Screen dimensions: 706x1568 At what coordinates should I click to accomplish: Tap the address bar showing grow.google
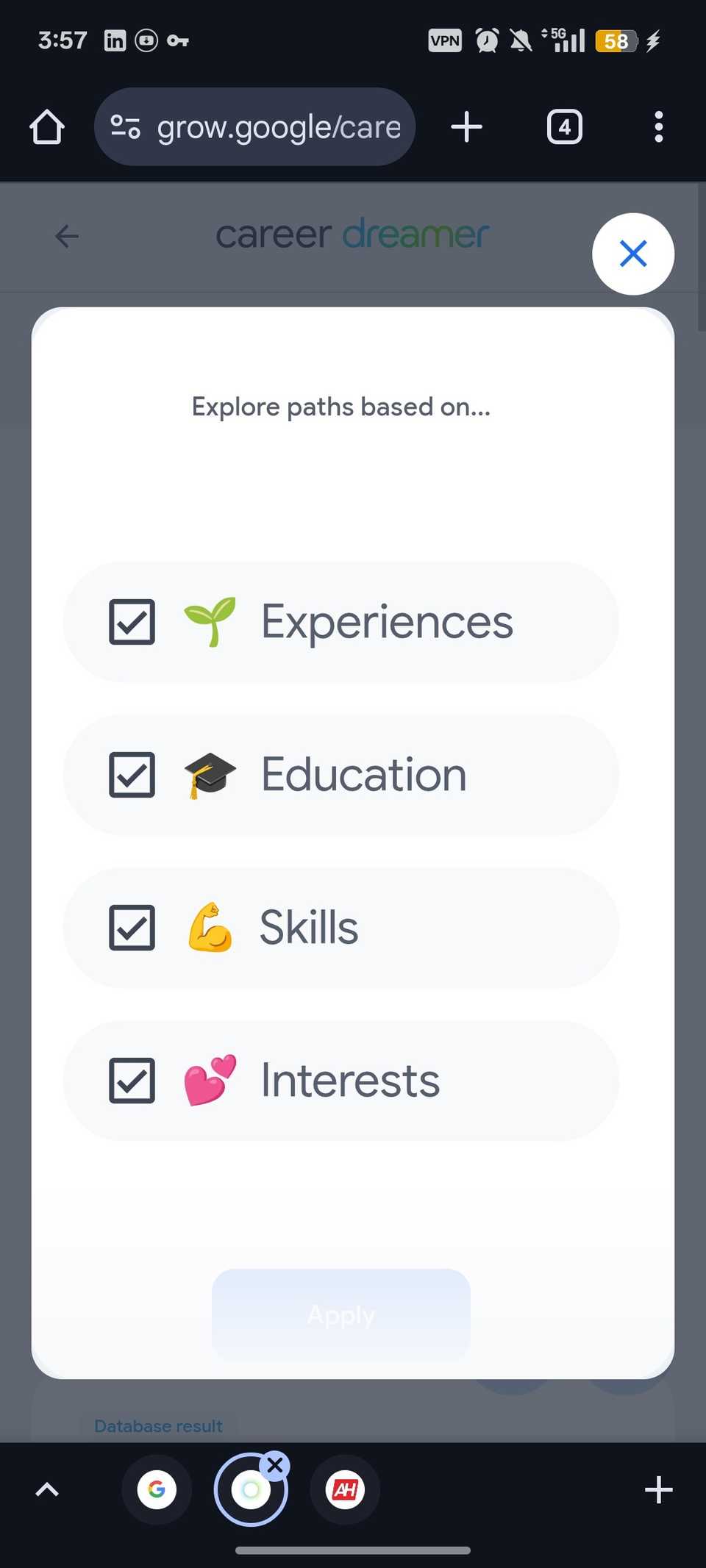tap(278, 126)
